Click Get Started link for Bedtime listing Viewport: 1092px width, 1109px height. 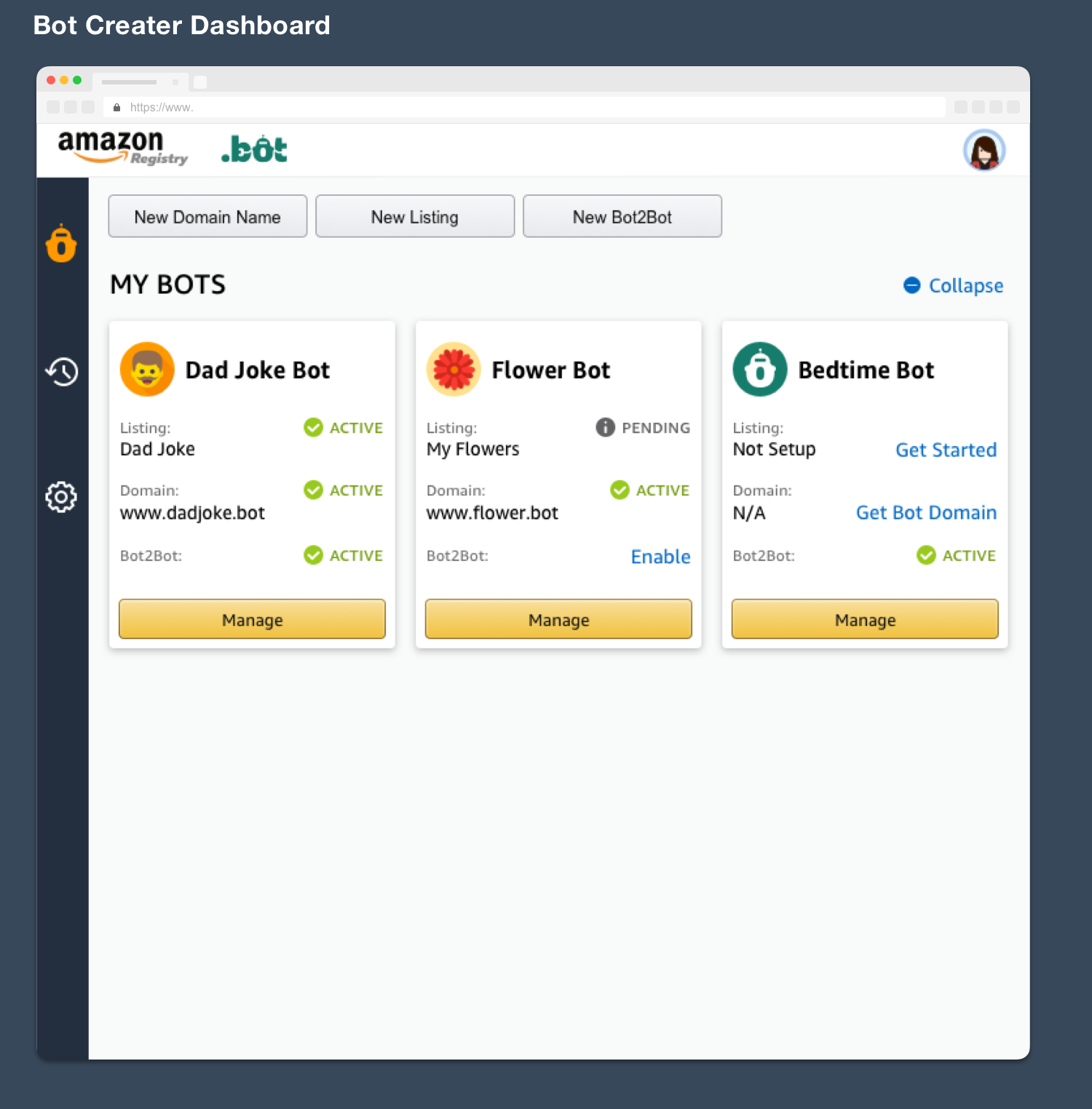pos(946,450)
